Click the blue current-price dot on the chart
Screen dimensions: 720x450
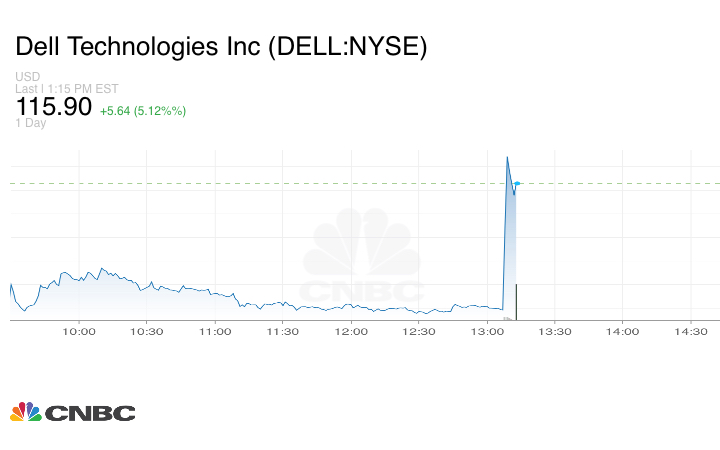(x=517, y=183)
